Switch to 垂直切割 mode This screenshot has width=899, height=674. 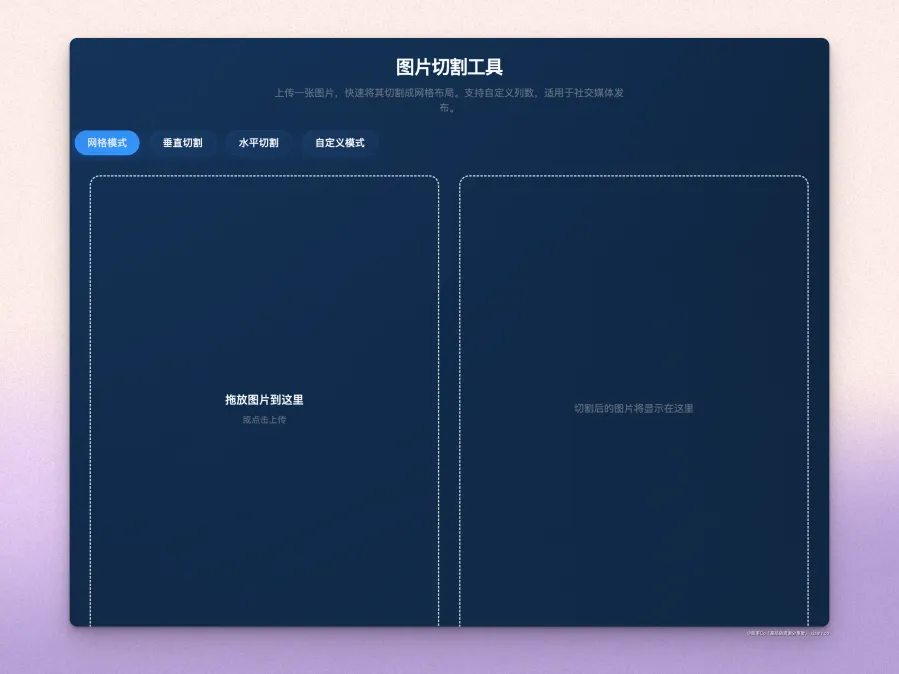click(182, 143)
